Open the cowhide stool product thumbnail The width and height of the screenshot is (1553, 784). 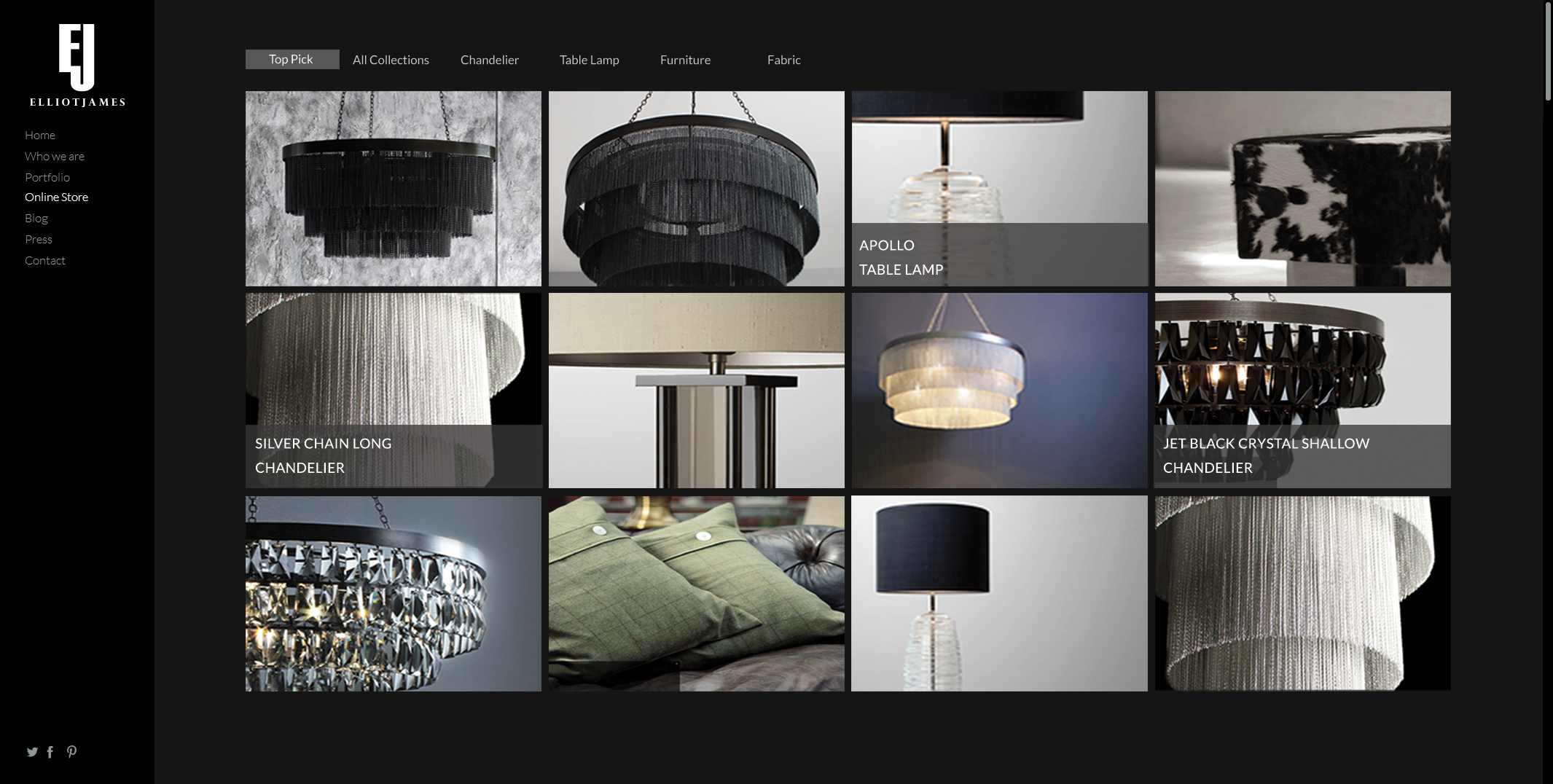pos(1303,189)
